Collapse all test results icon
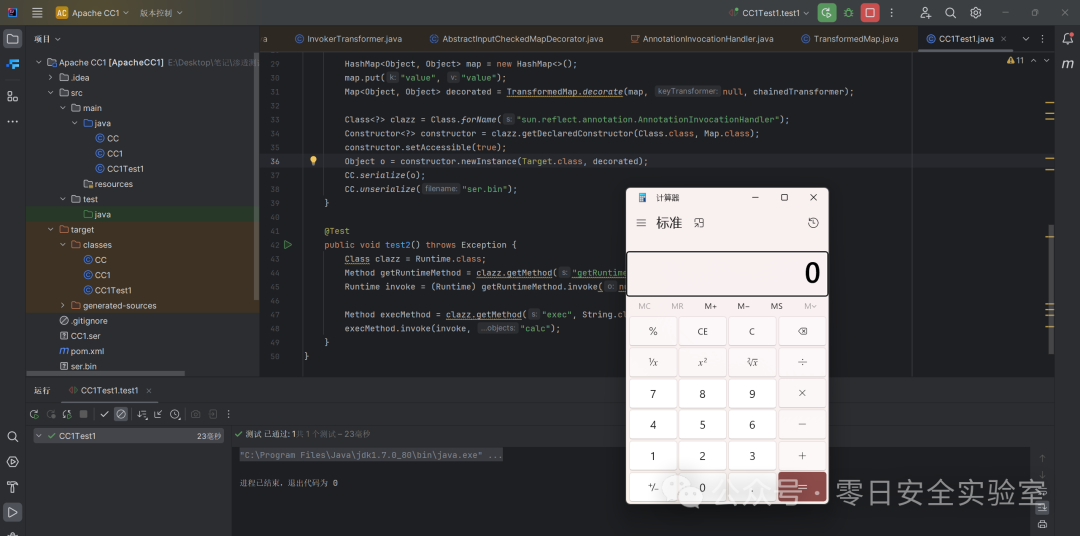The height and width of the screenshot is (536, 1080). (x=158, y=414)
